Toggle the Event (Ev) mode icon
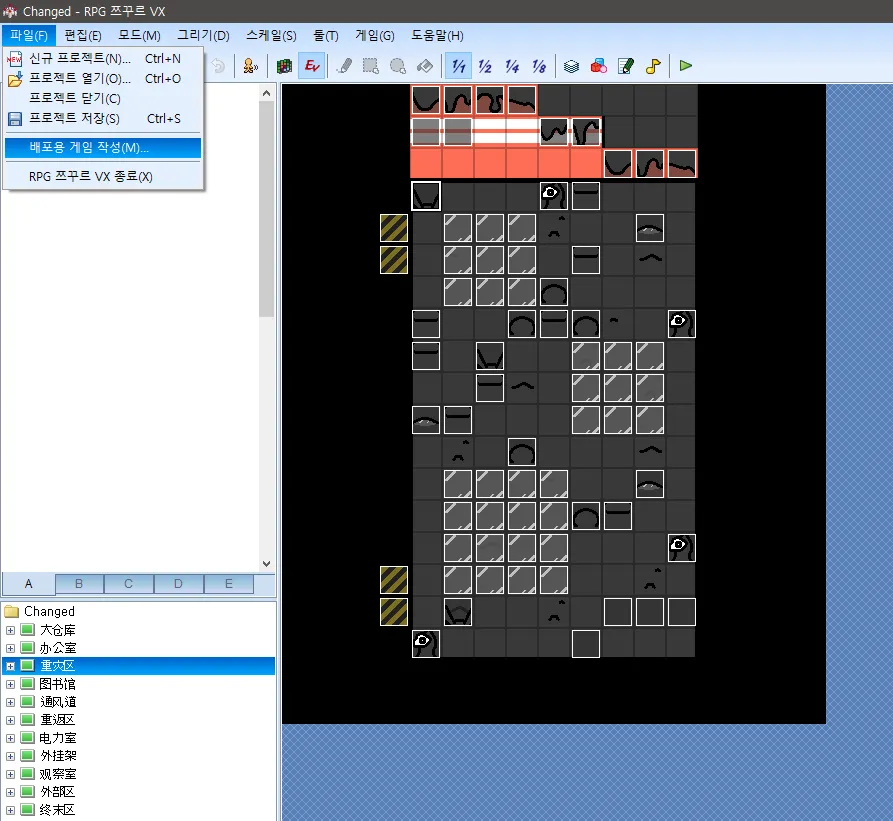Viewport: 893px width, 821px height. point(312,66)
